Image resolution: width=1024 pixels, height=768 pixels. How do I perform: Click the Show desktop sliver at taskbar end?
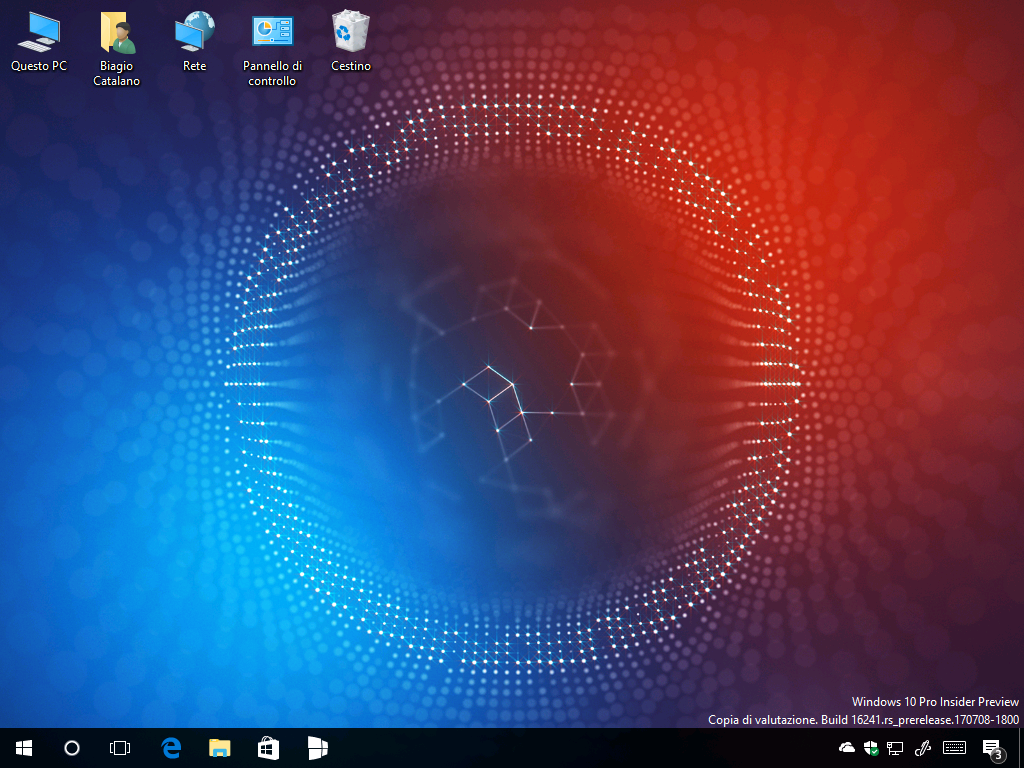pos(1020,748)
